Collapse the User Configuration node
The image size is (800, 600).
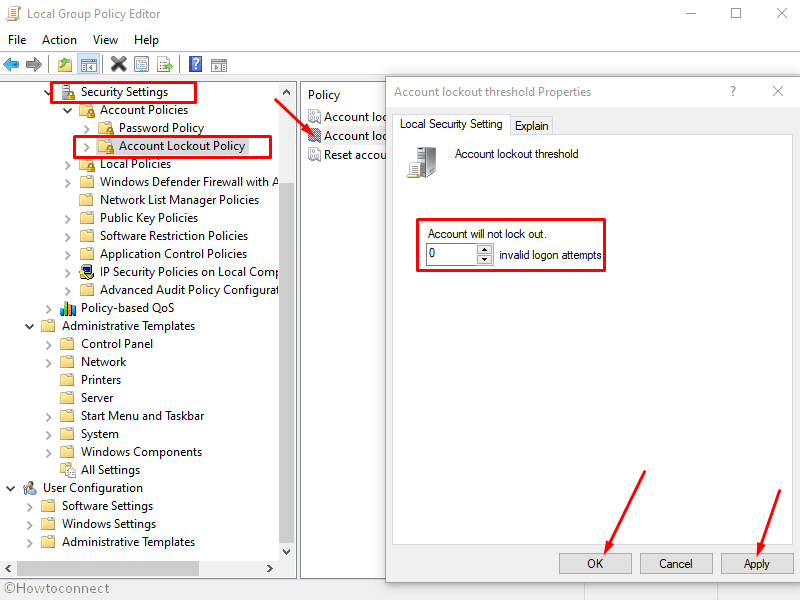(x=10, y=488)
